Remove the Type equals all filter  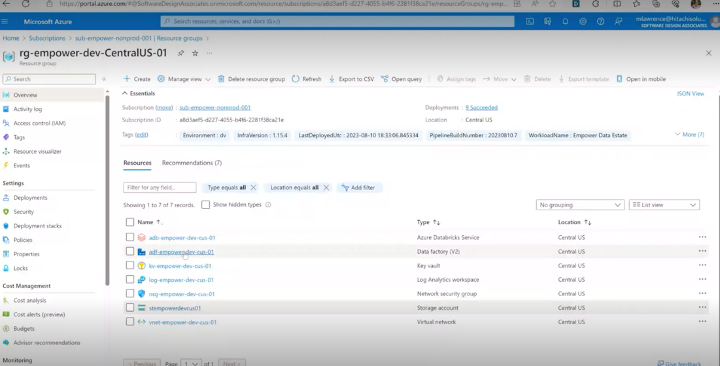(253, 187)
